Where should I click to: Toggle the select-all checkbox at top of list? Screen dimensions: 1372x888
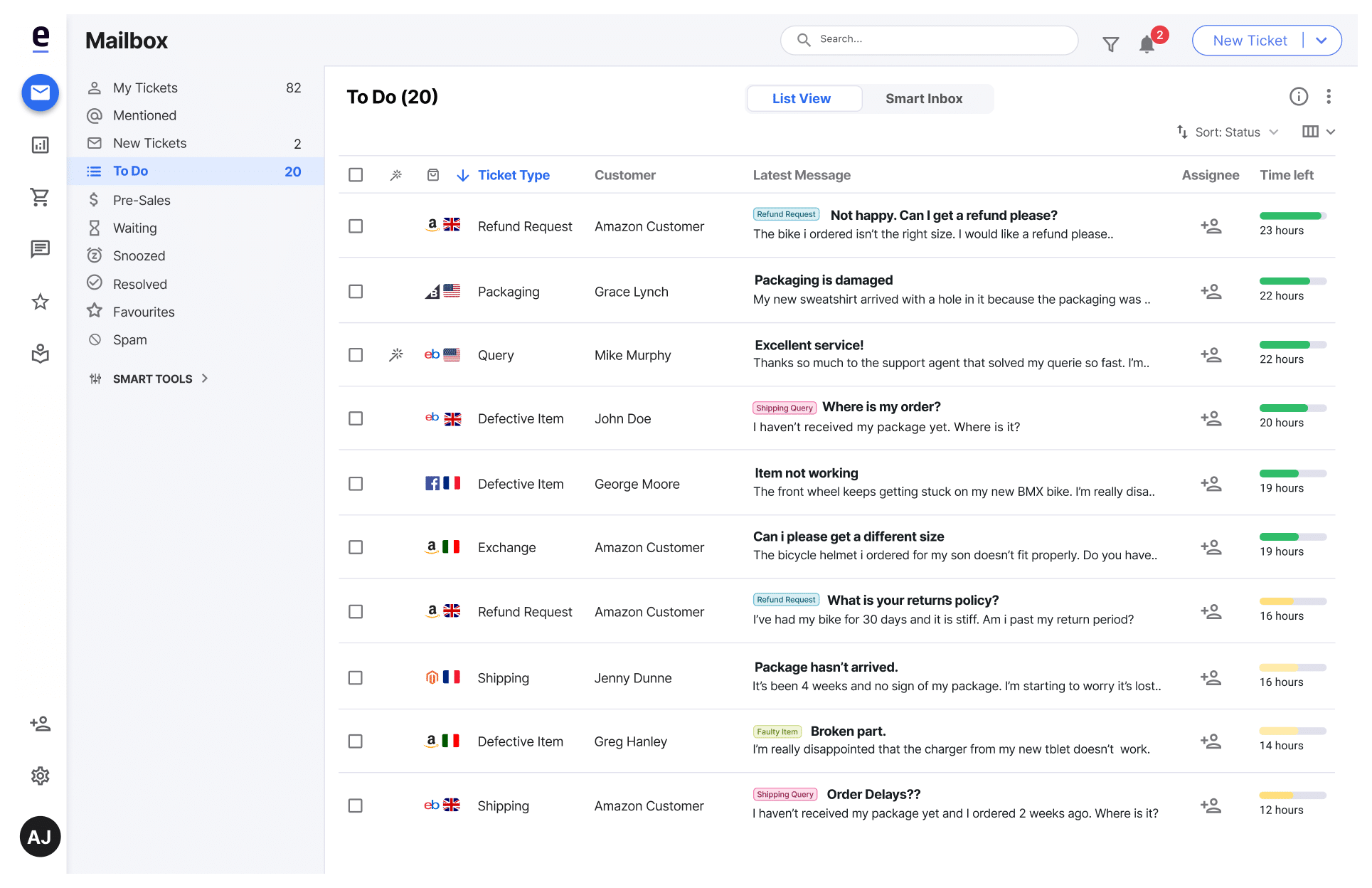point(357,175)
